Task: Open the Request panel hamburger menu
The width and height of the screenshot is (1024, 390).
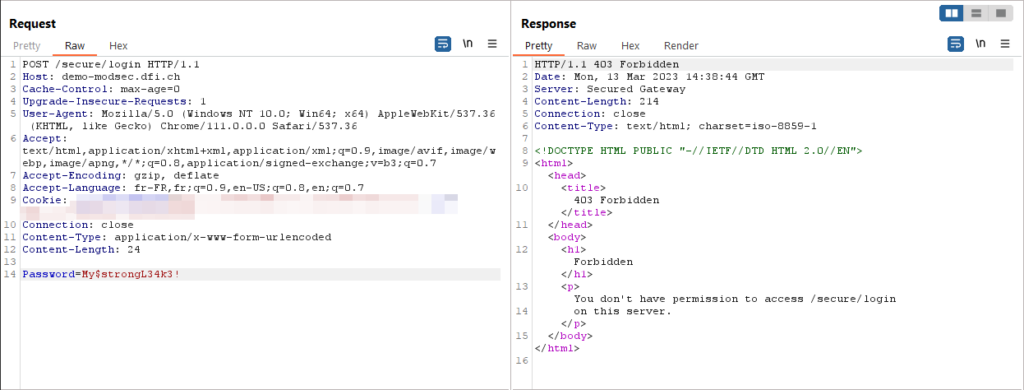Action: click(492, 44)
